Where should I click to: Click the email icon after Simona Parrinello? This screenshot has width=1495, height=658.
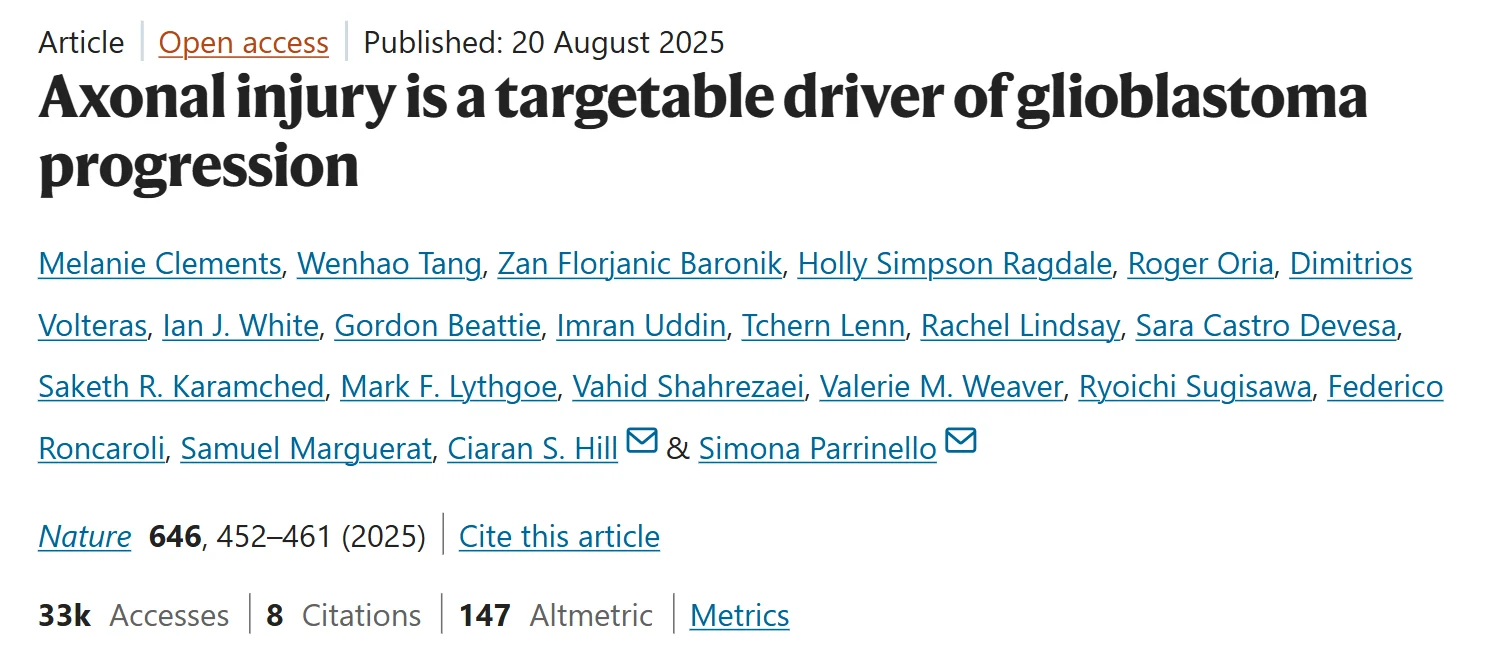pos(960,441)
